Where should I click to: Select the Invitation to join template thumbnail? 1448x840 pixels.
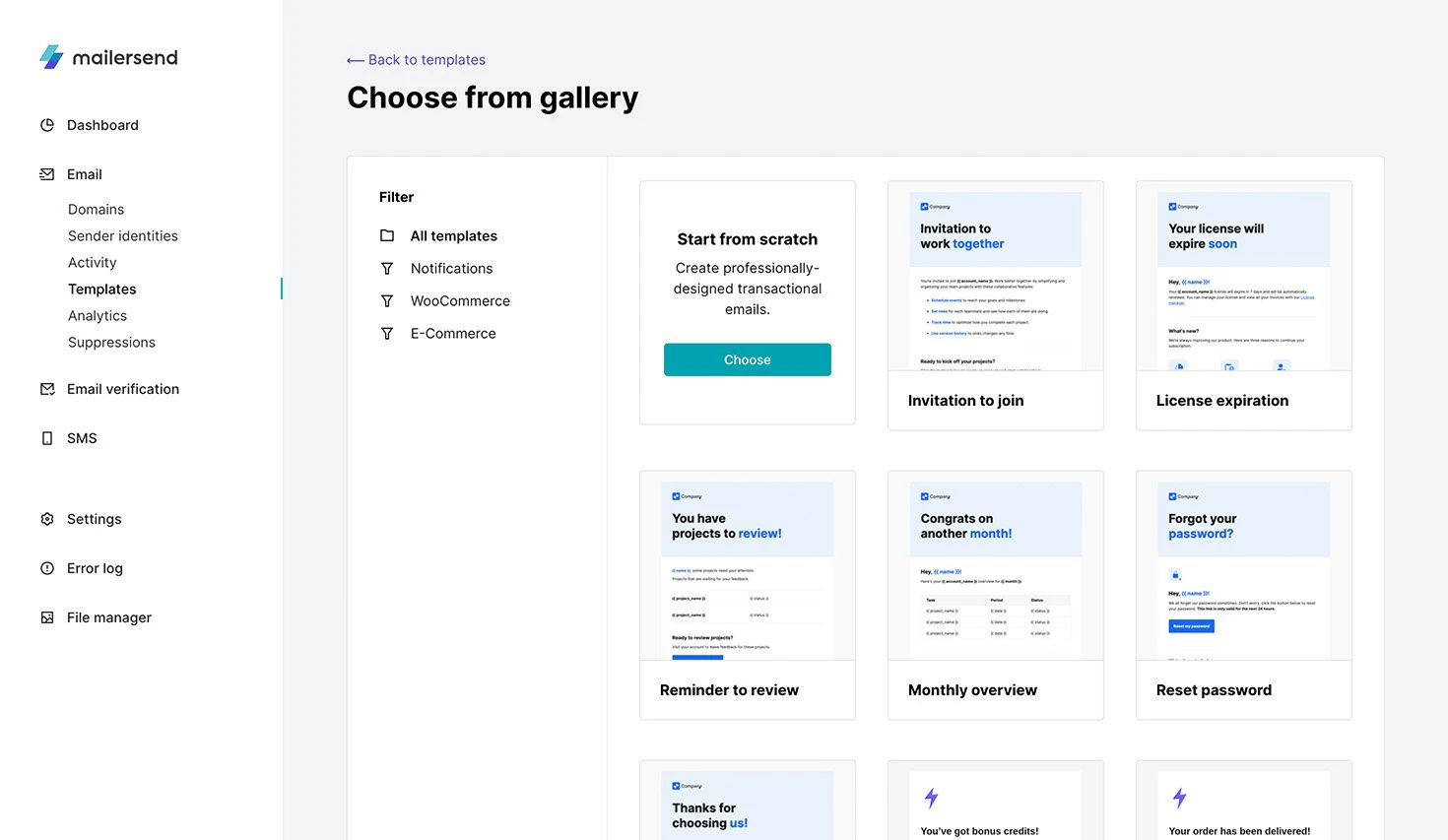click(995, 281)
